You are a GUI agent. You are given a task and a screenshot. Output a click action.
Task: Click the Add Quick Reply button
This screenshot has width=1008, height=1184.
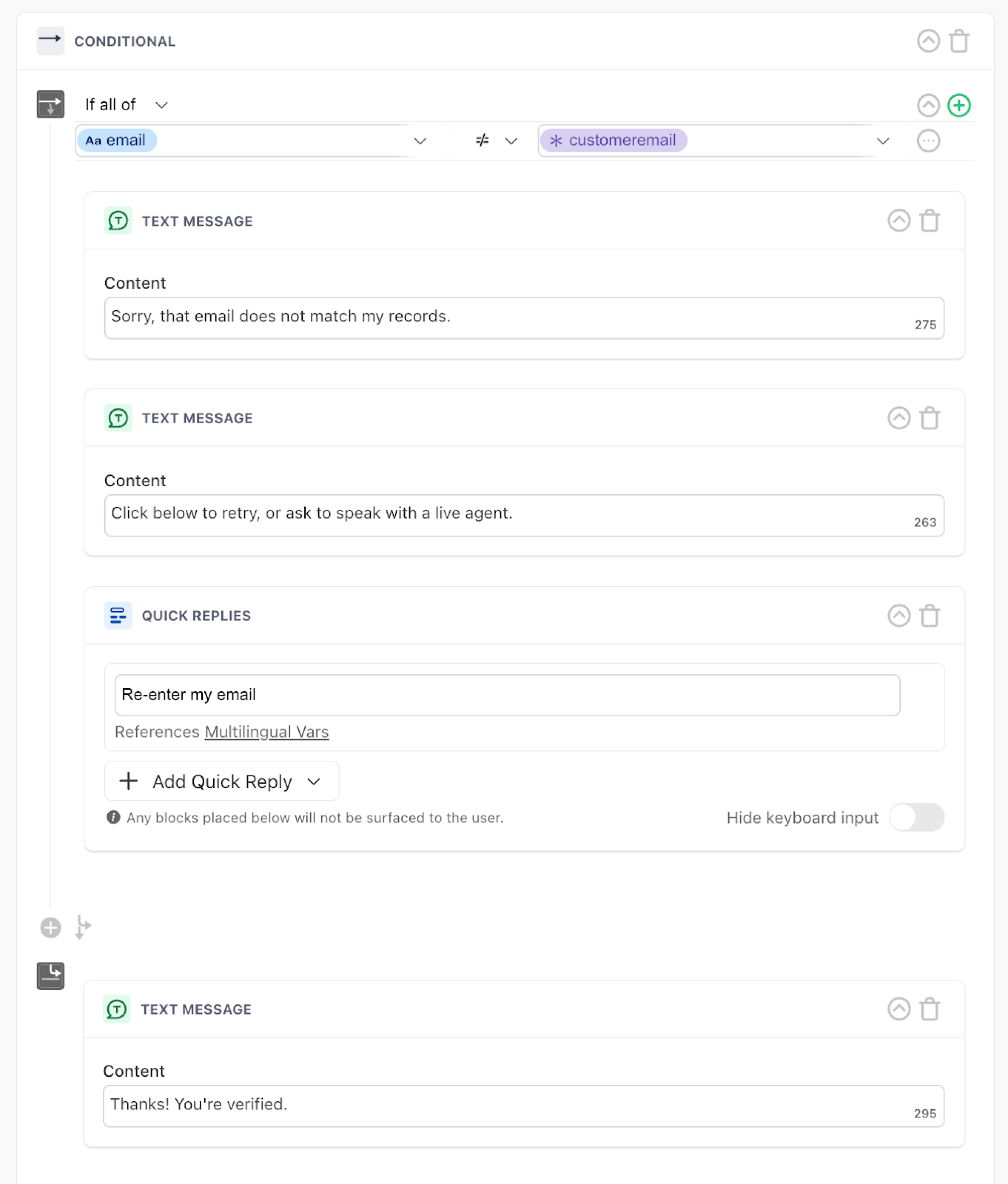coord(221,781)
